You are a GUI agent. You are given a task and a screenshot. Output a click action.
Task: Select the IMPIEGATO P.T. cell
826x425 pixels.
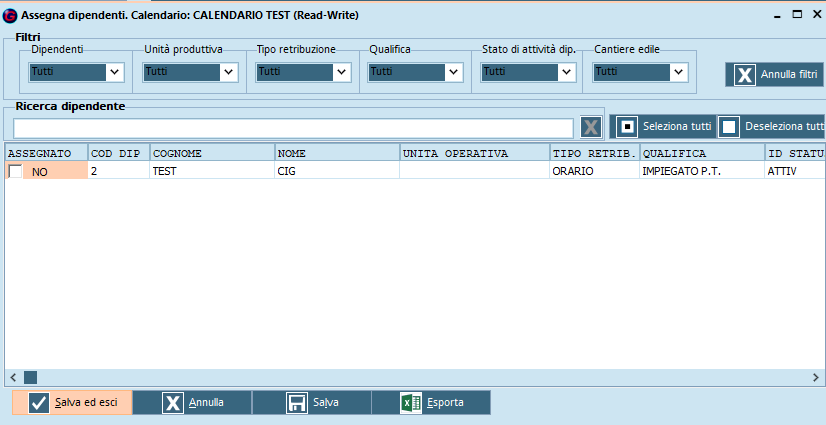coord(702,171)
